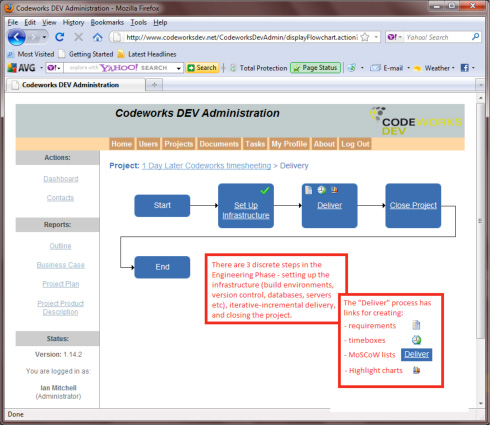
Task: Open the File menu
Action: point(13,22)
